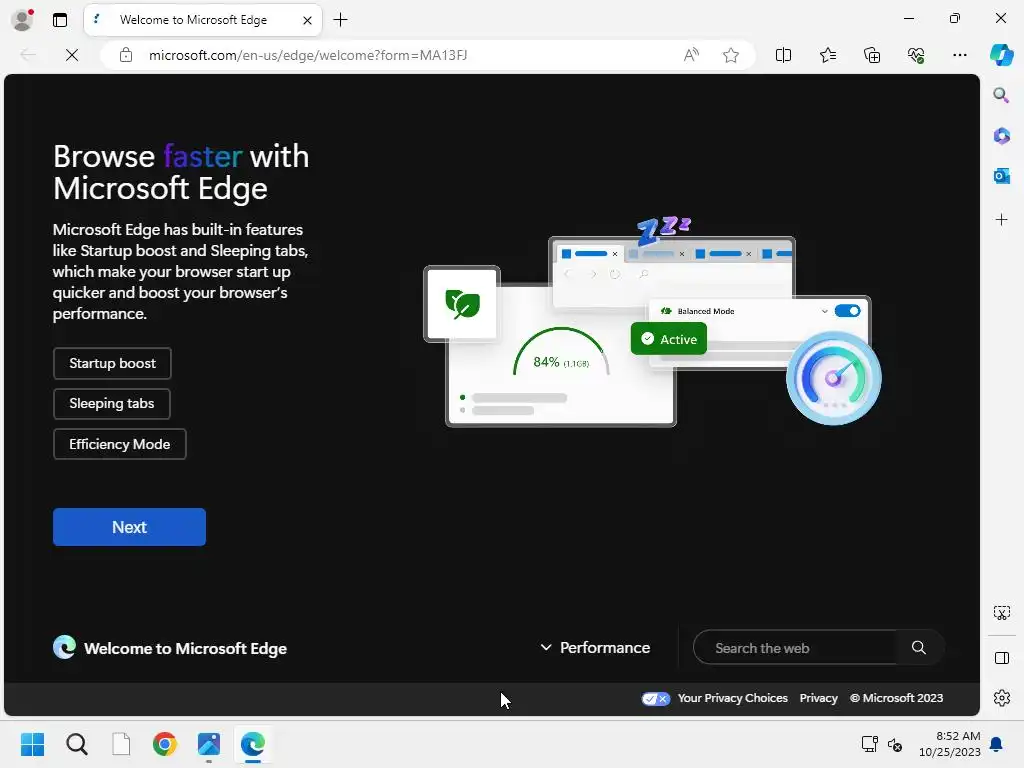Click Microsoft Edge taskbar icon
This screenshot has height=768, width=1024.
[x=253, y=744]
